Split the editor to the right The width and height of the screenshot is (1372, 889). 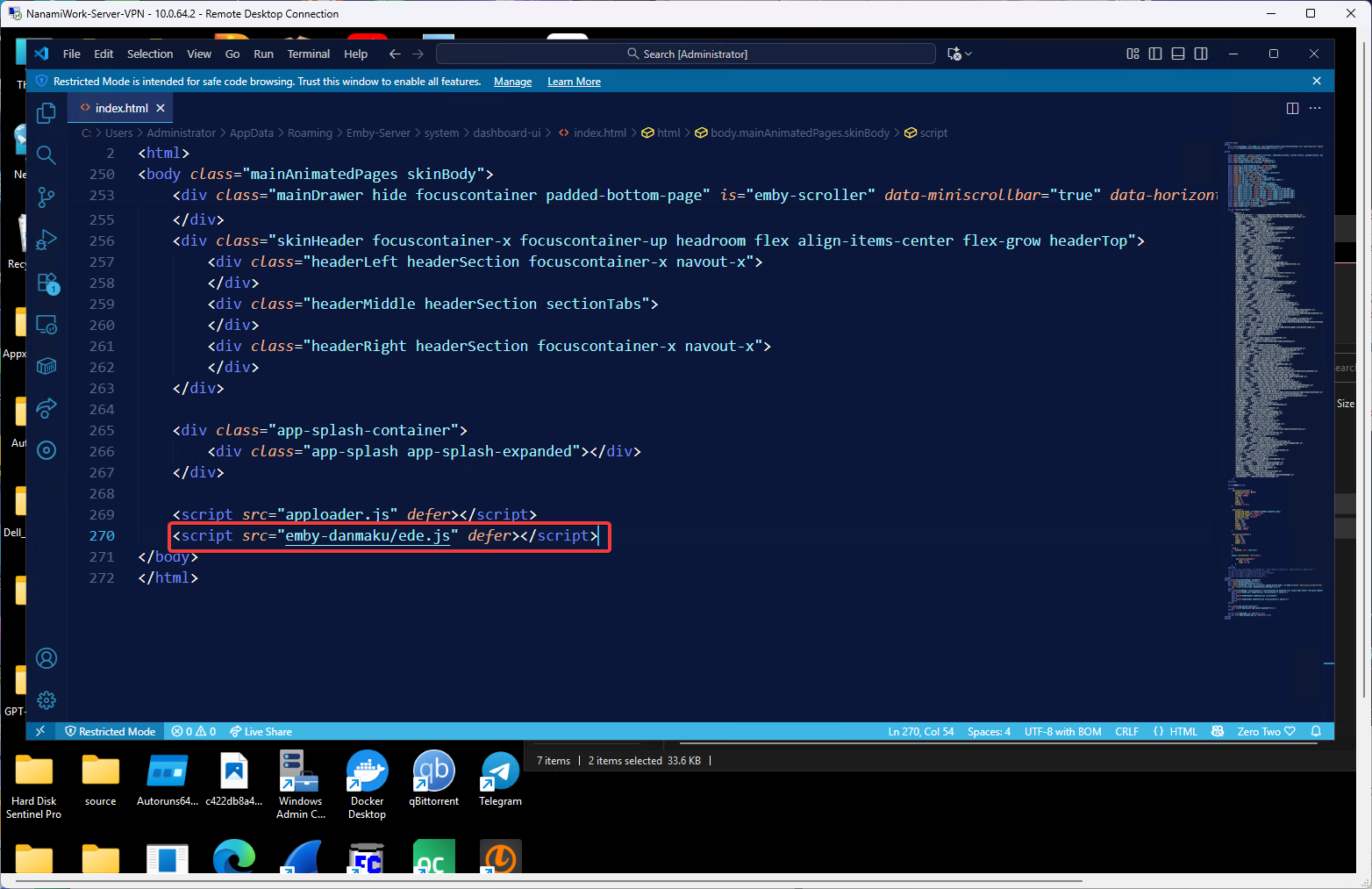(x=1292, y=108)
